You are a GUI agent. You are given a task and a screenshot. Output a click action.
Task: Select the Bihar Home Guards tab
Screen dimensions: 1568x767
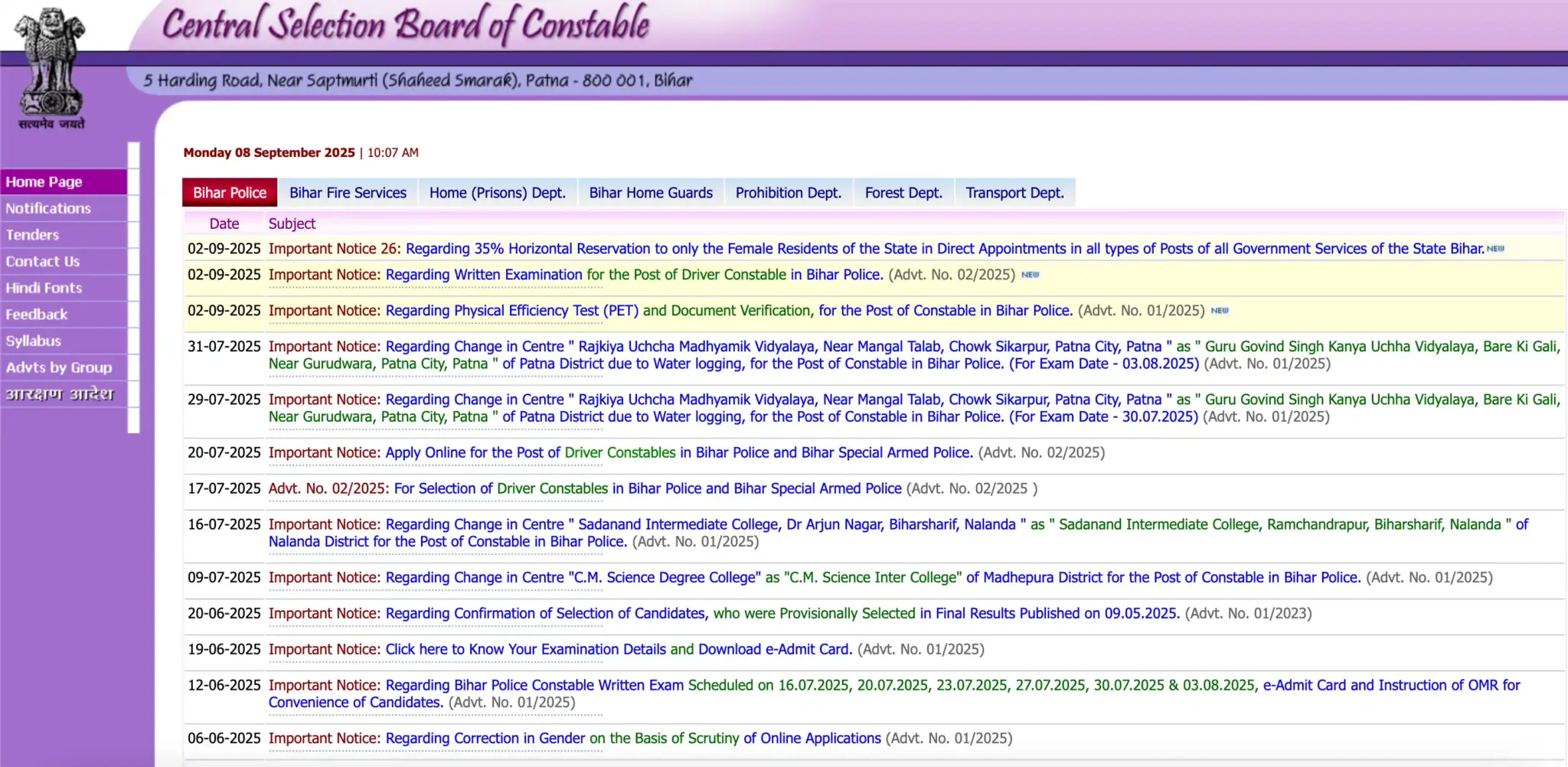[650, 193]
